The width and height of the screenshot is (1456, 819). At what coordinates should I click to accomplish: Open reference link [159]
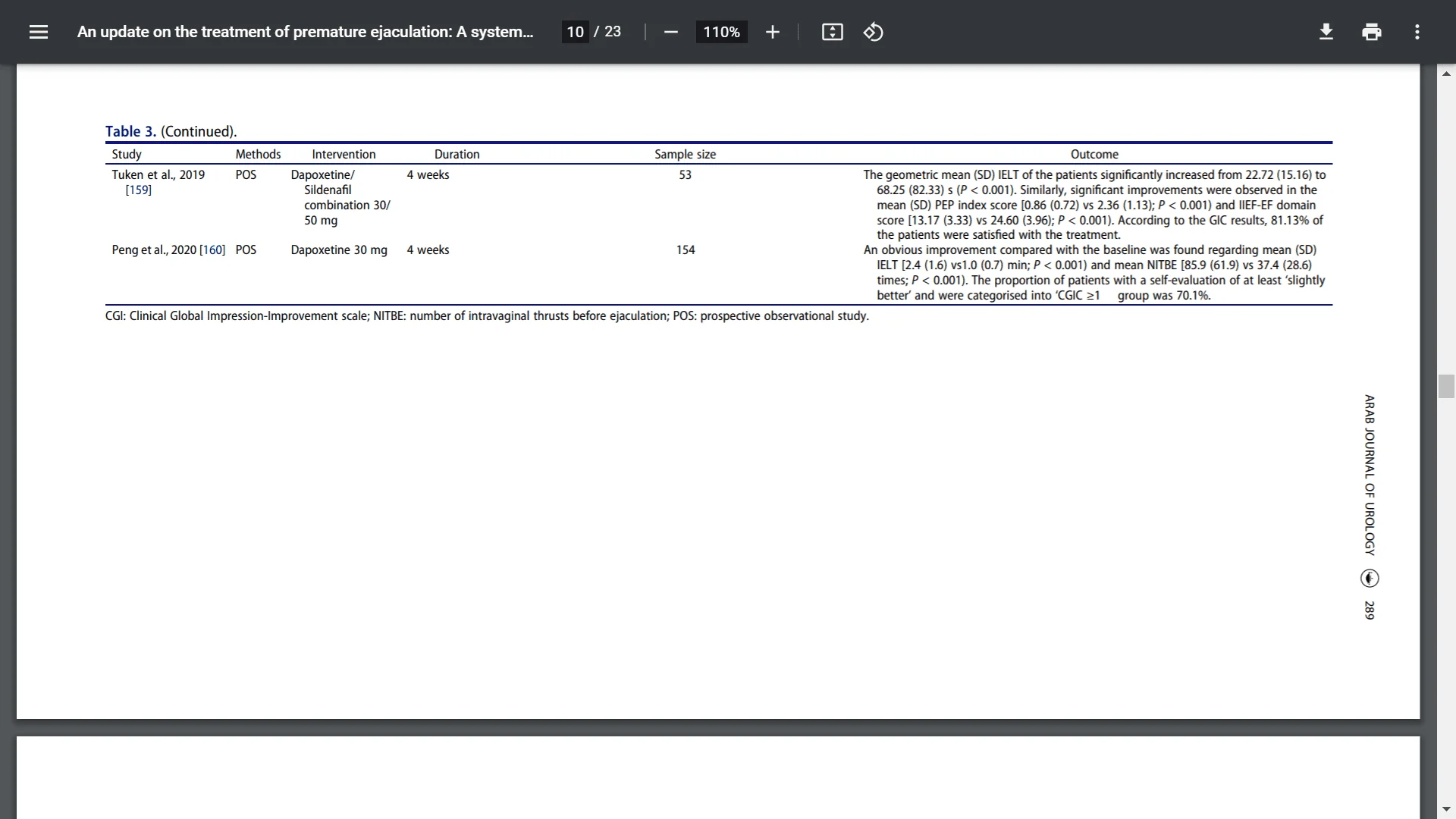(138, 190)
